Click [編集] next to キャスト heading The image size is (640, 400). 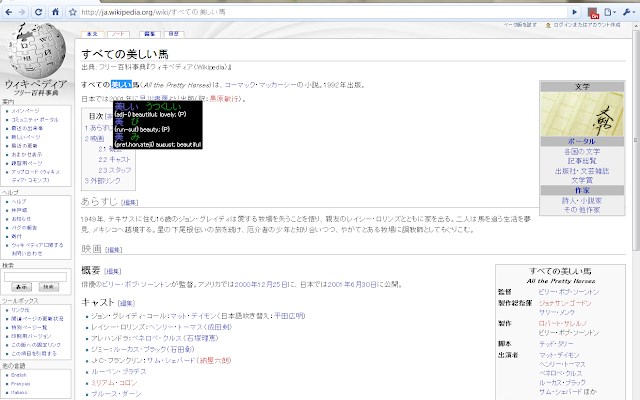pyautogui.click(x=126, y=303)
